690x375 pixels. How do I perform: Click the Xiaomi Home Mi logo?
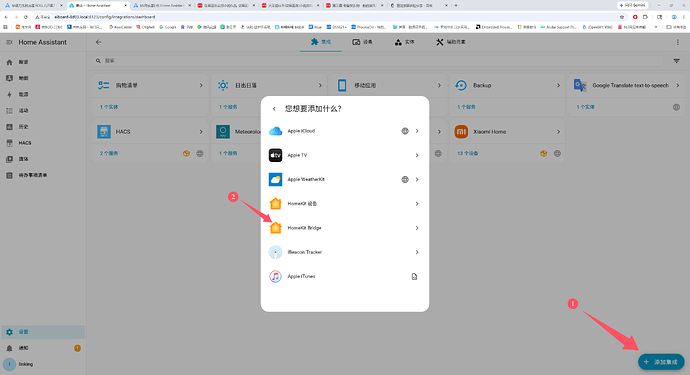(461, 132)
